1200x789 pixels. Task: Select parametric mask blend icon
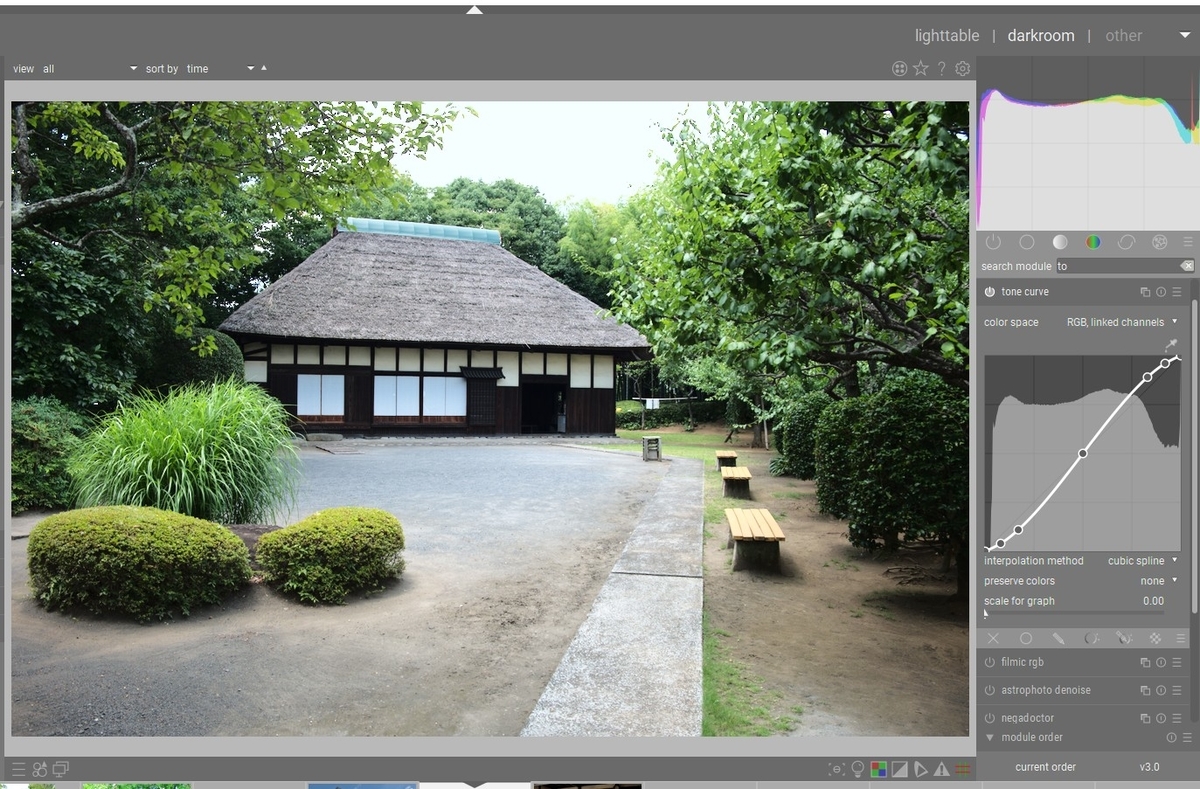coord(1091,638)
